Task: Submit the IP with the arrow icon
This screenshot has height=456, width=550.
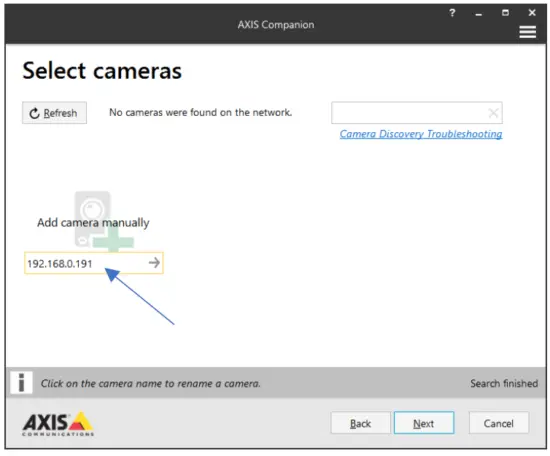Action: tap(154, 263)
